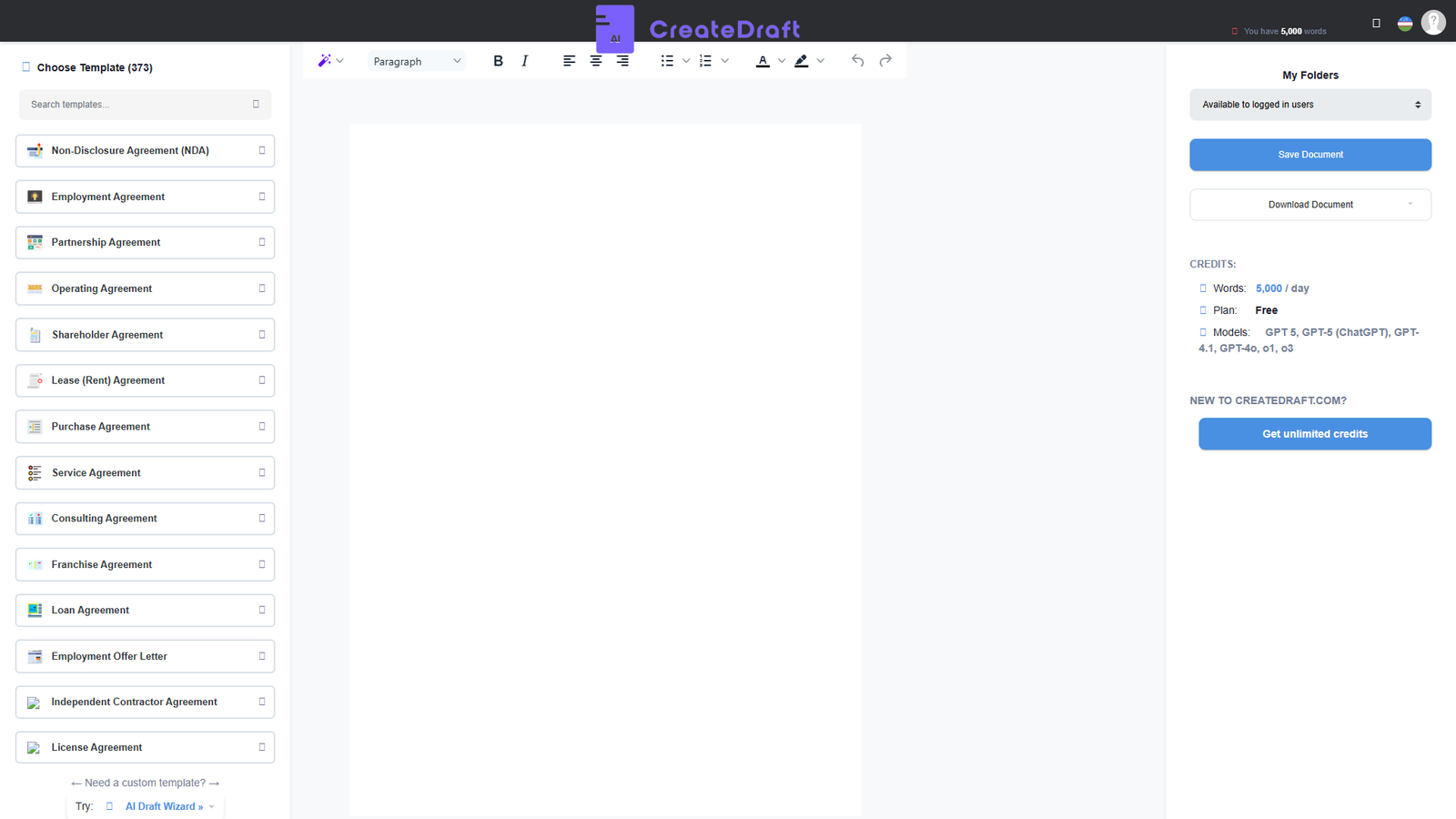Image resolution: width=1456 pixels, height=819 pixels.
Task: Open the Independent Contractor Agreement template
Action: click(145, 702)
